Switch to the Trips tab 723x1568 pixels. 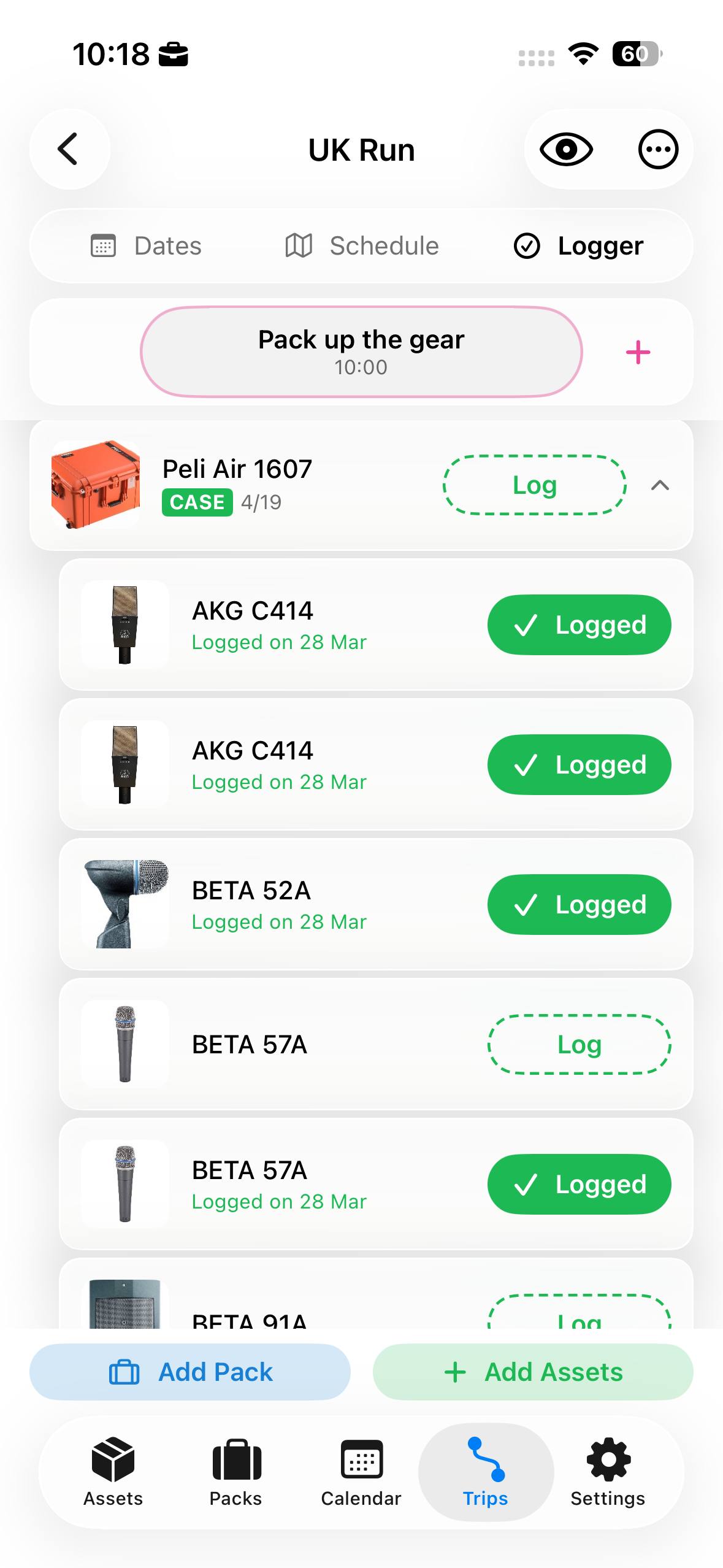coord(486,1472)
